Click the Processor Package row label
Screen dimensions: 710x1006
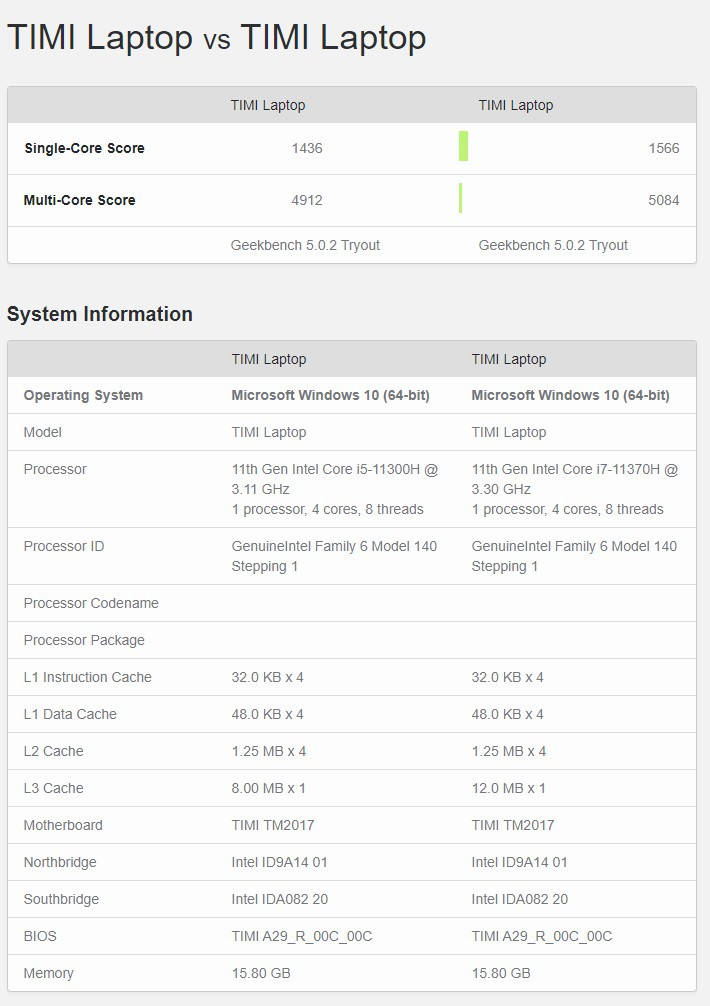pos(84,640)
